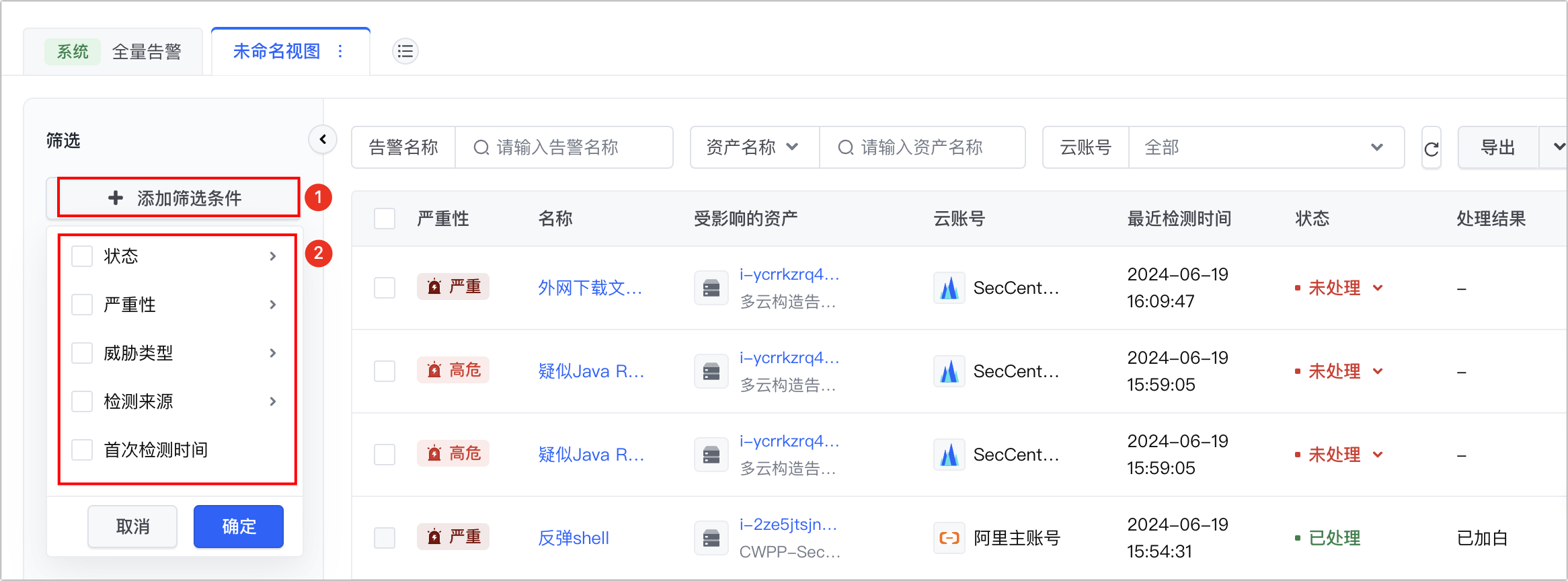Screen dimensions: 1568x581
Task: Open the dropdown arrow next to 导出
Action: 1557,147
